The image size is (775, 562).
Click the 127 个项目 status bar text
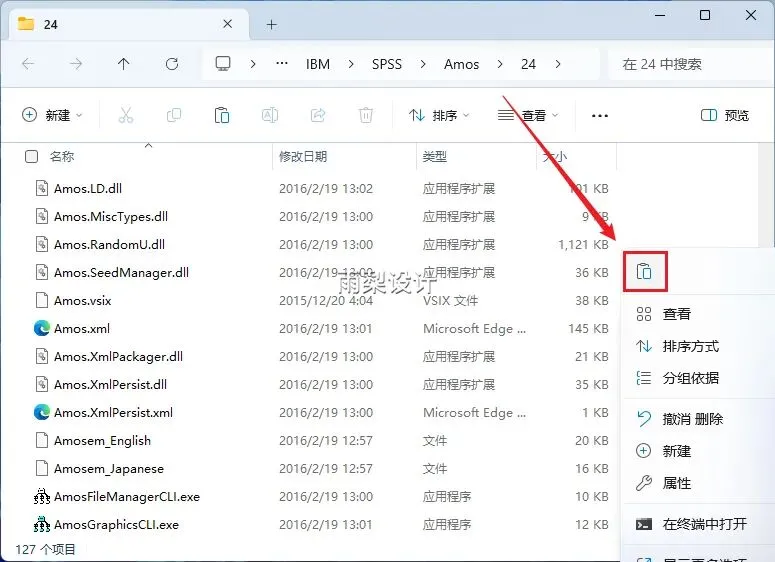[x=45, y=549]
